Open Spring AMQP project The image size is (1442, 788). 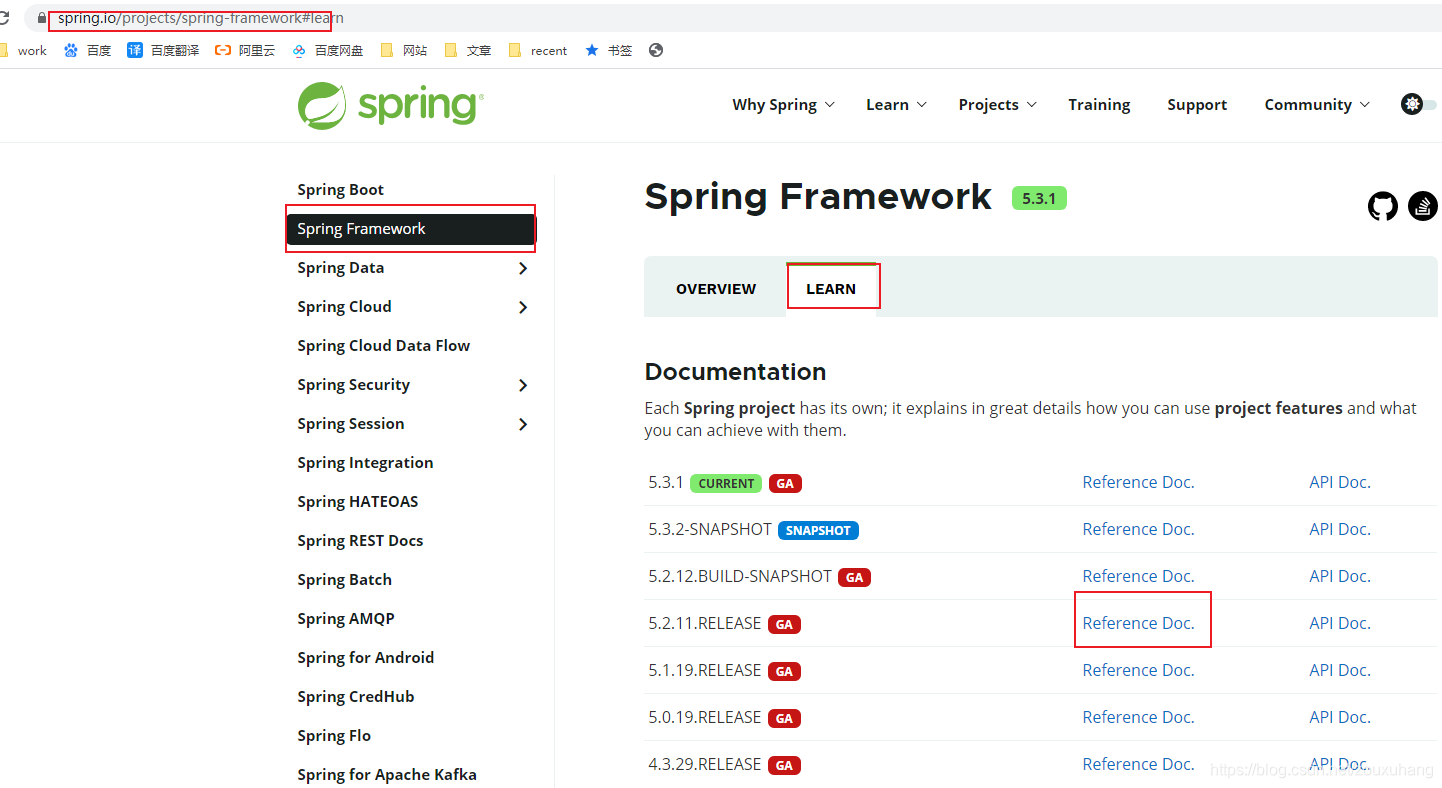point(346,619)
